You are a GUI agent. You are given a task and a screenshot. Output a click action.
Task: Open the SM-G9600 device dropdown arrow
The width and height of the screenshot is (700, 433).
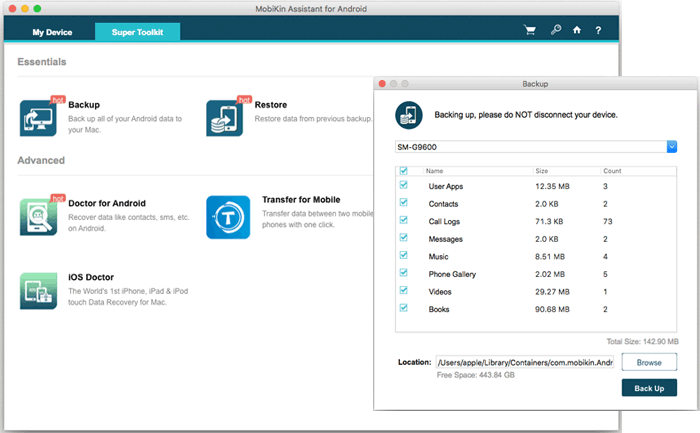tap(672, 146)
